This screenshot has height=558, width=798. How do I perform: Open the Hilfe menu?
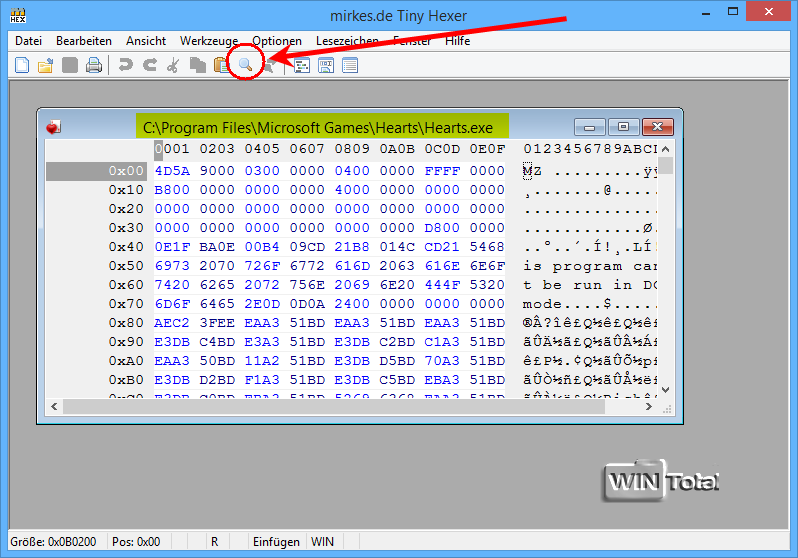pos(458,41)
